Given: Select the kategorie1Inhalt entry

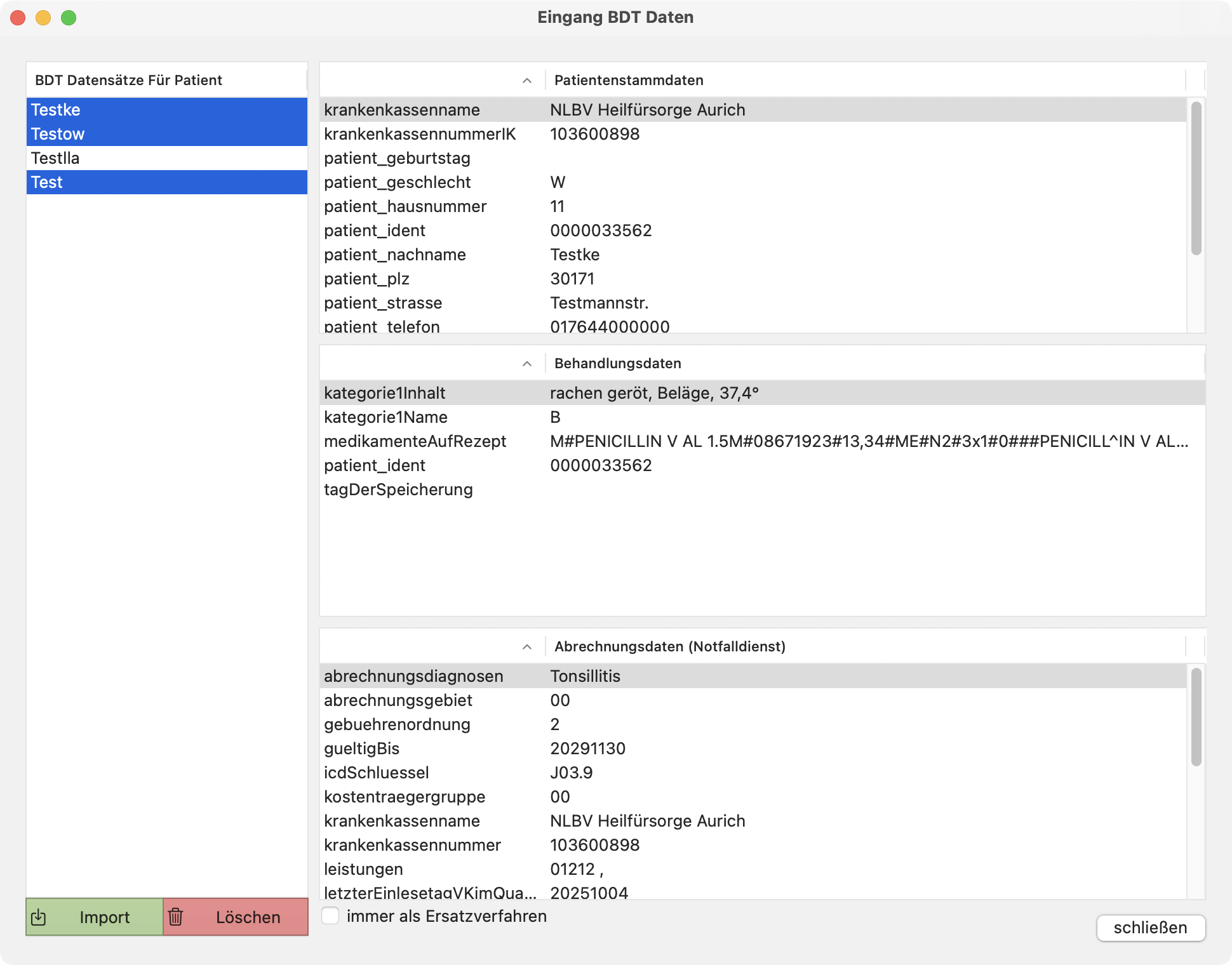Looking at the screenshot, I should tap(572, 393).
